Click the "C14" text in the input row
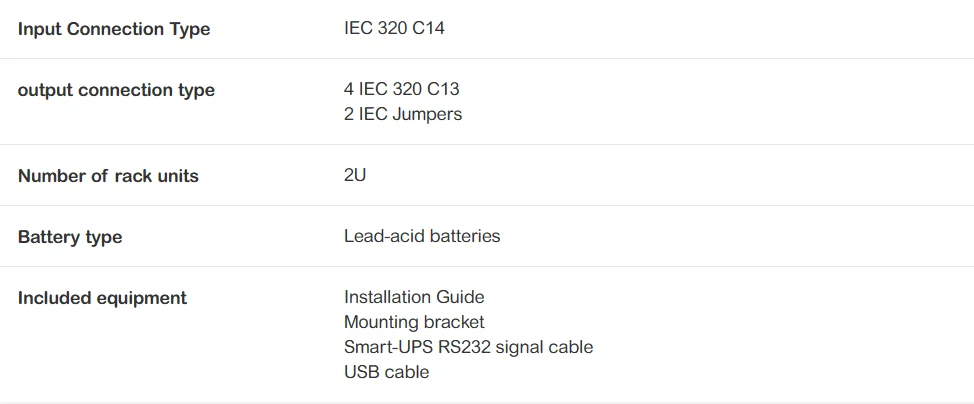This screenshot has width=974, height=404. (427, 28)
